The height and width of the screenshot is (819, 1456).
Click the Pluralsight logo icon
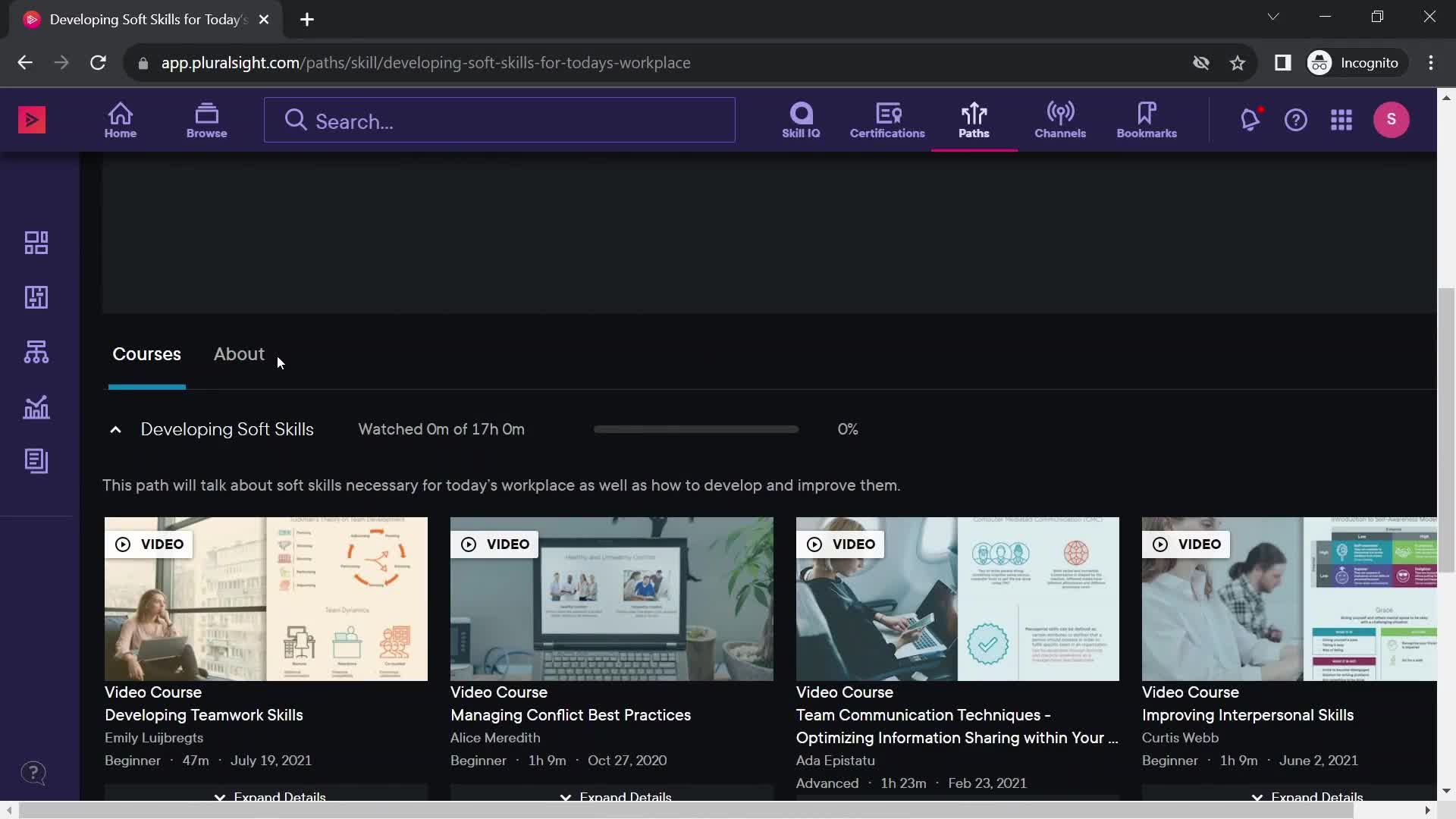(32, 120)
